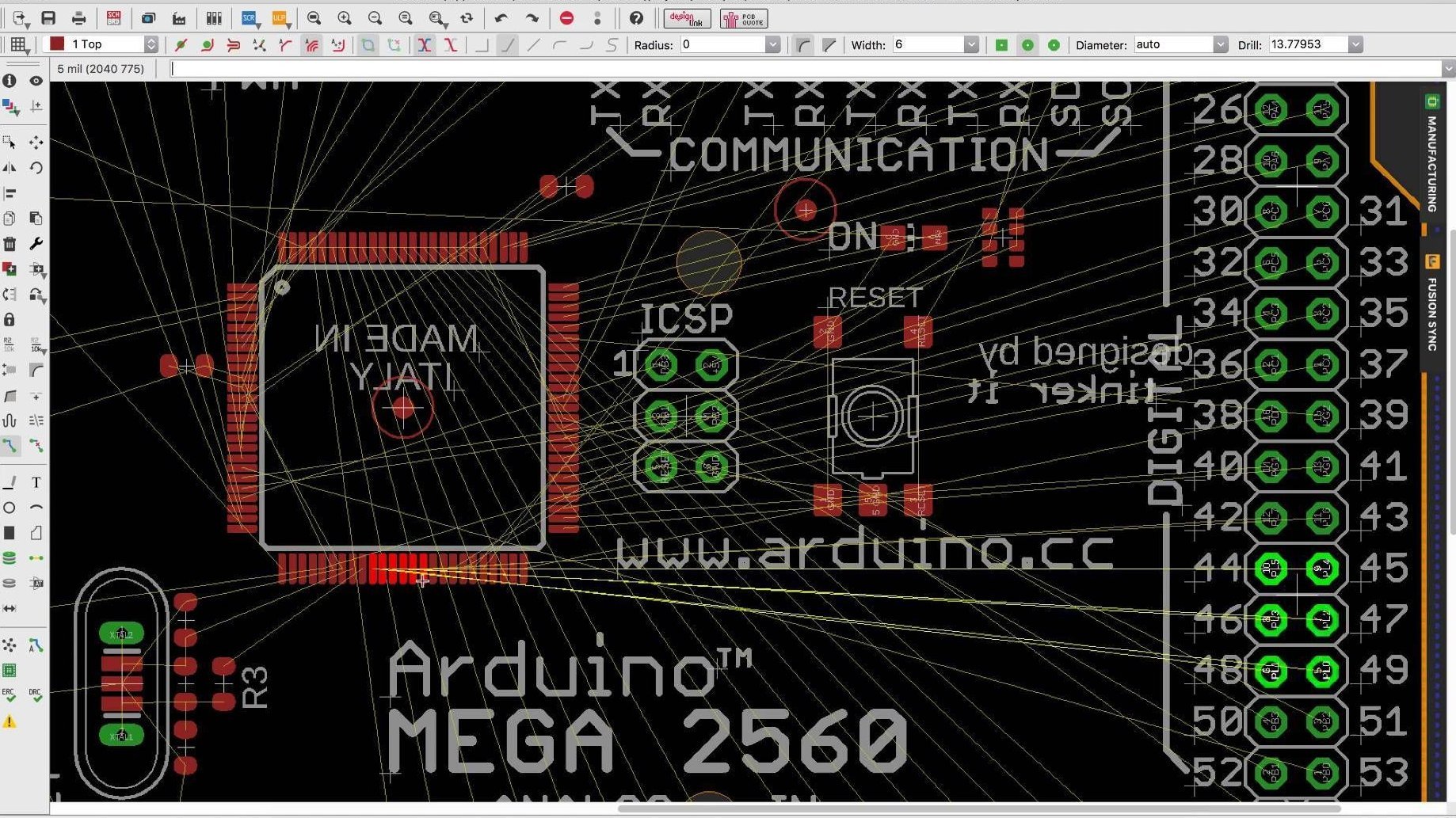The width and height of the screenshot is (1456, 818).
Task: Open the Fusion Sync side tab
Action: click(x=1431, y=303)
